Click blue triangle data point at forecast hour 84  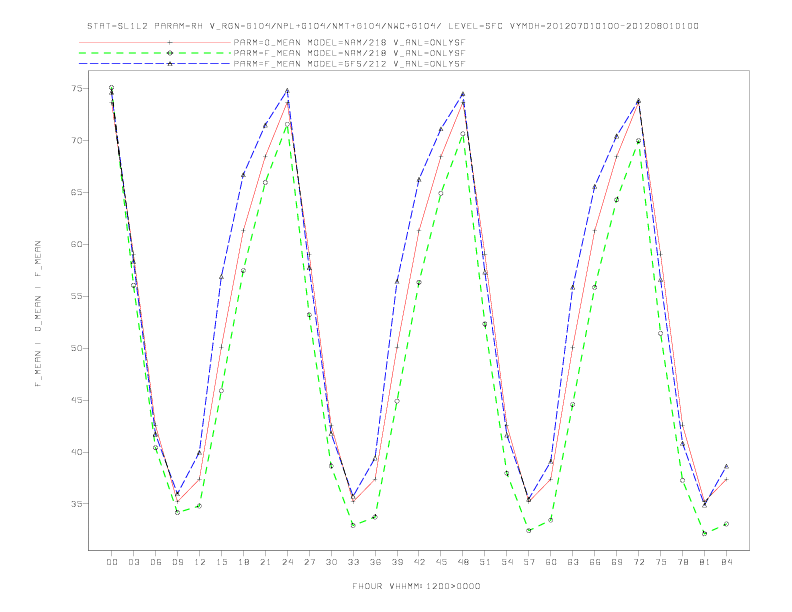click(x=726, y=467)
